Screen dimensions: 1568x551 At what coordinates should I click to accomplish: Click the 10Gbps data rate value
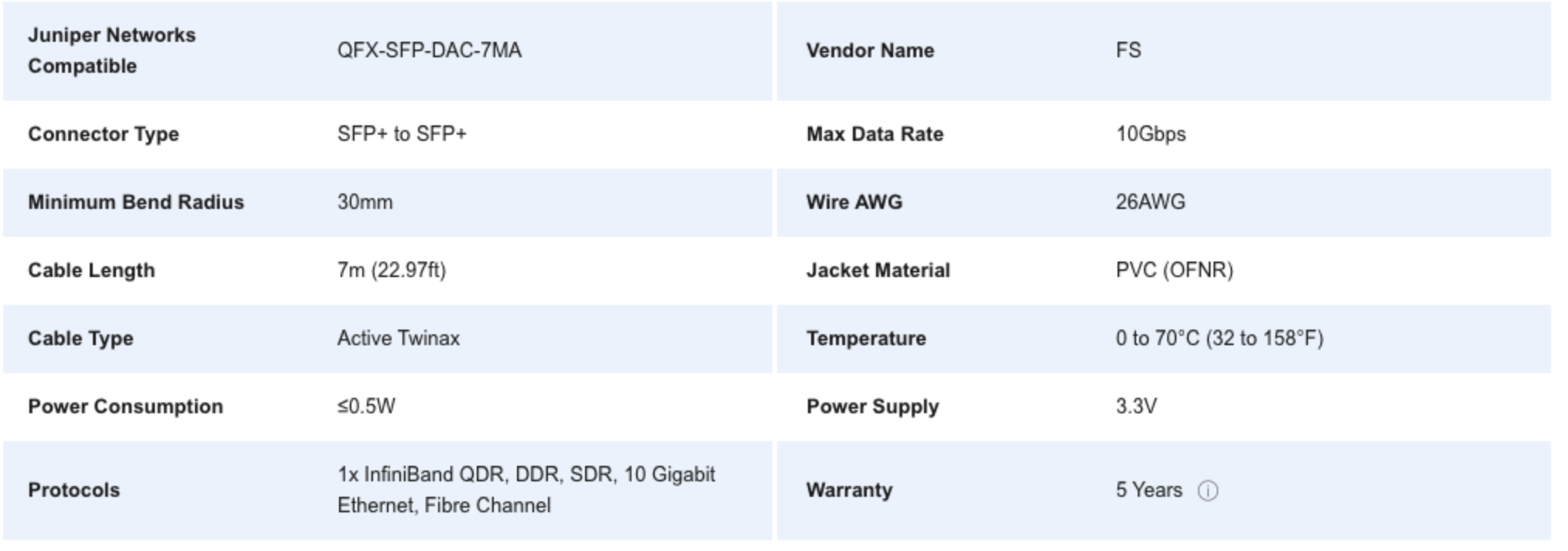(x=1150, y=134)
